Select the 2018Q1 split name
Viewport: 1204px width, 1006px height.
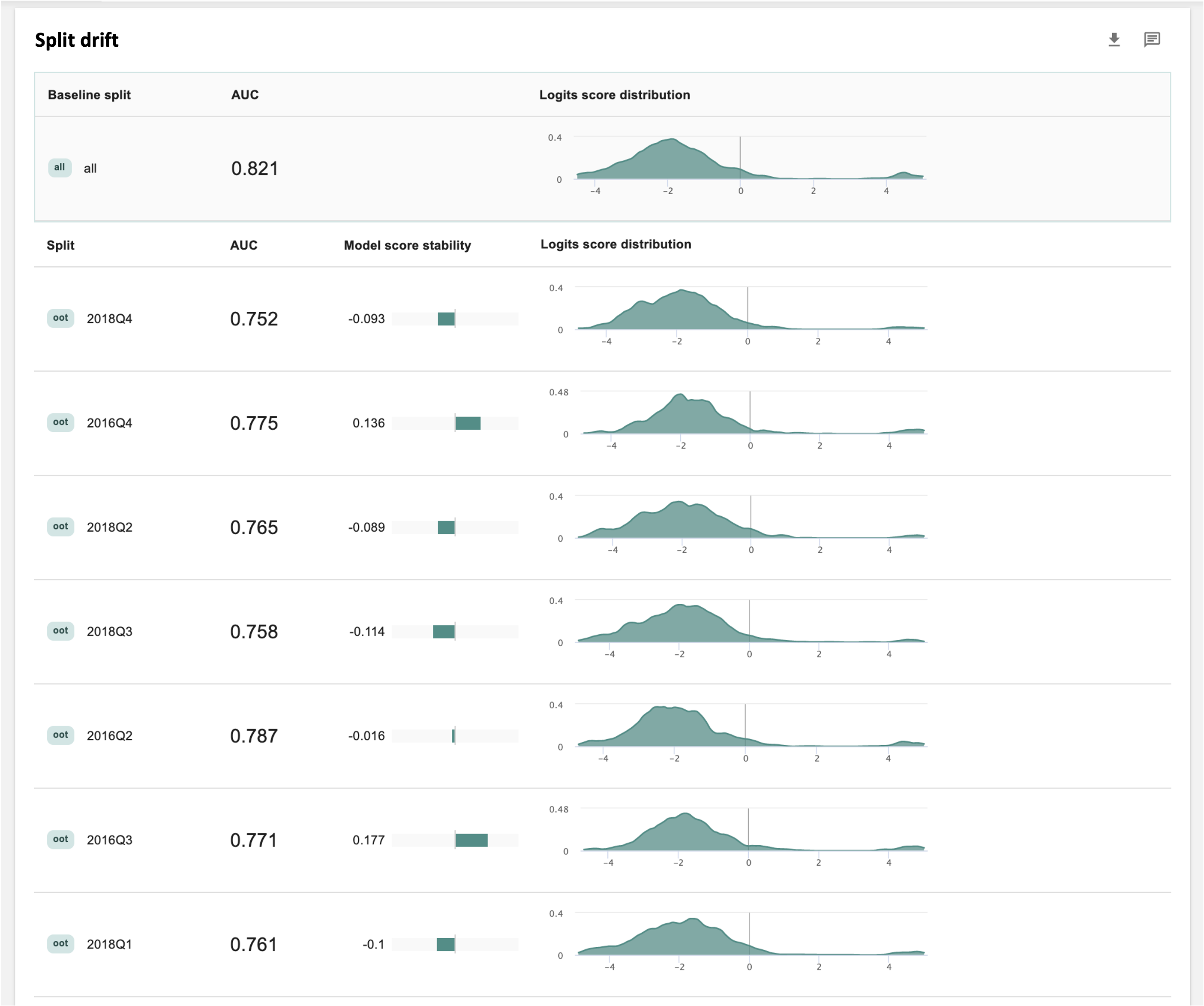coord(109,945)
